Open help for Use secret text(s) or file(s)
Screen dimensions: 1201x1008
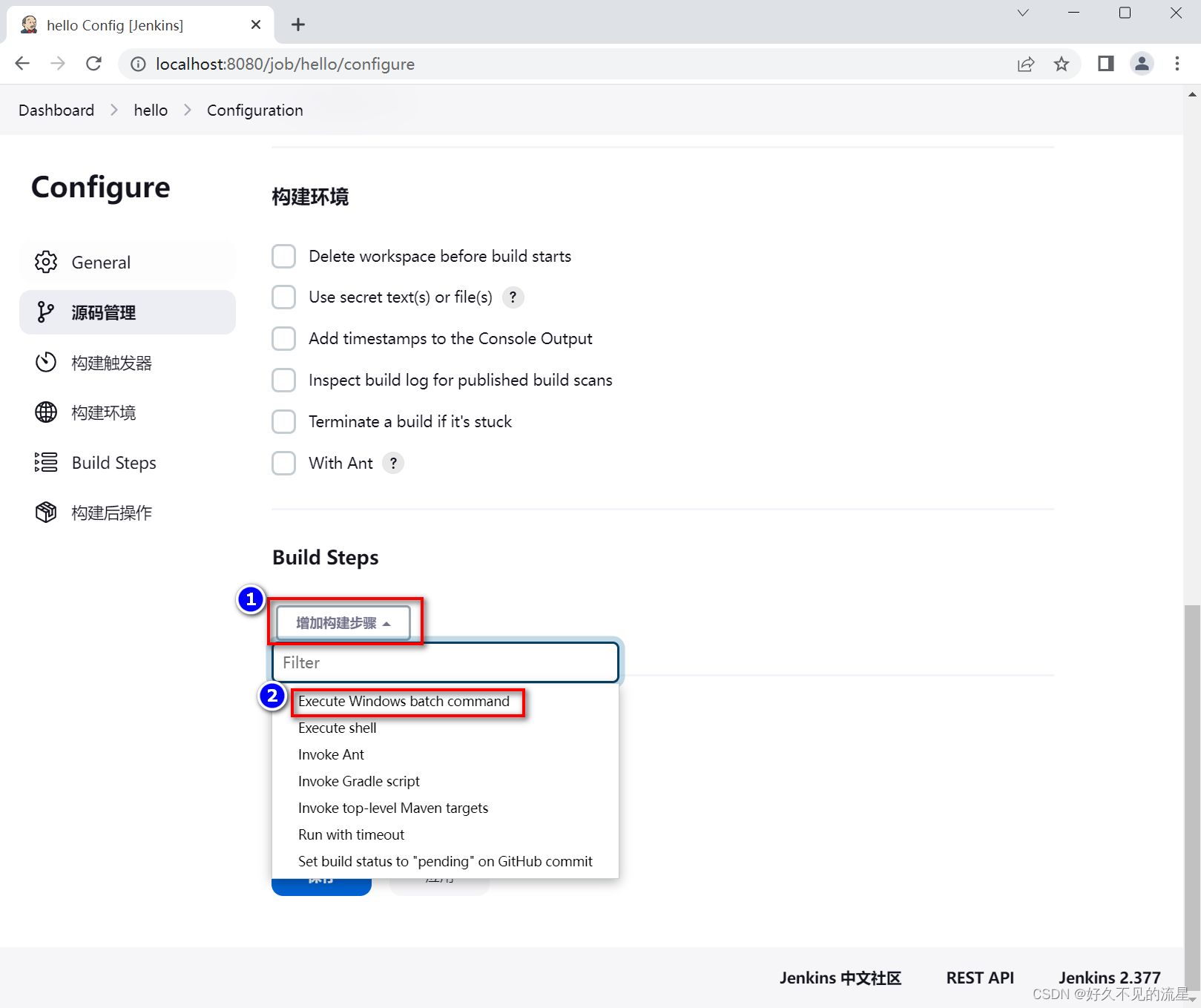point(513,297)
